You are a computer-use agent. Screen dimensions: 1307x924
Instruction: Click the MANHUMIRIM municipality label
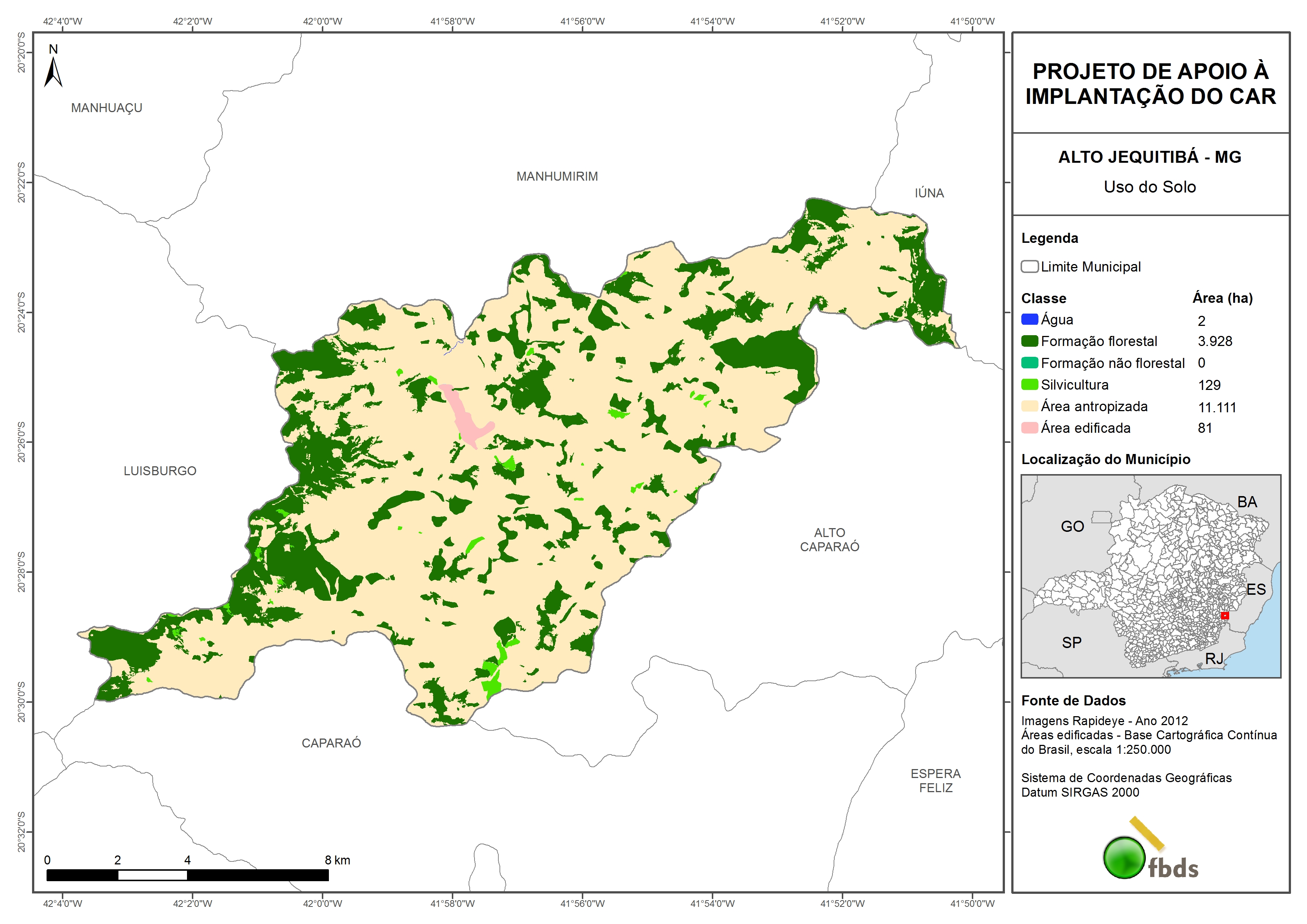(x=557, y=177)
